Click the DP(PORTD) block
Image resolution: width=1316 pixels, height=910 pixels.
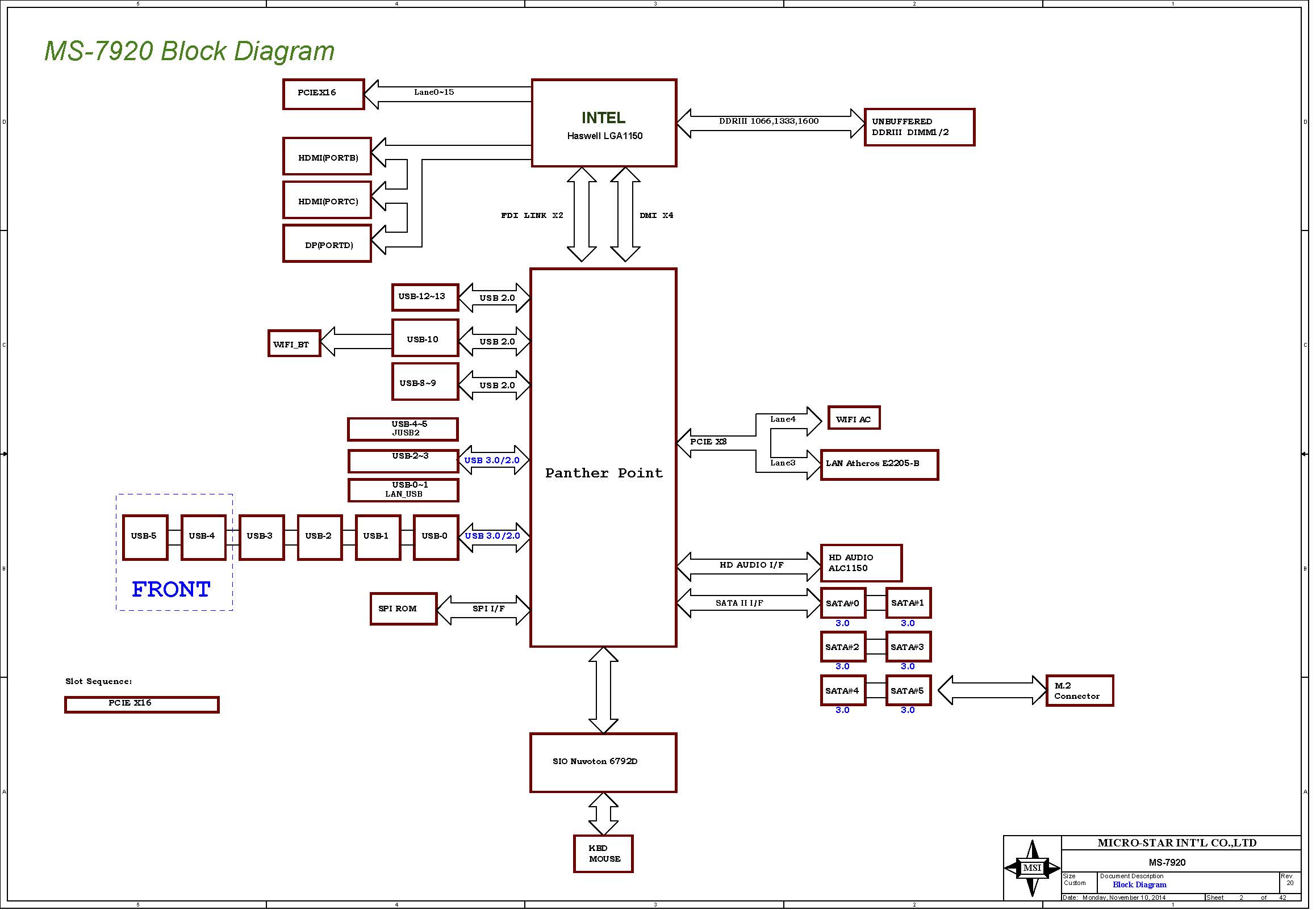click(327, 244)
